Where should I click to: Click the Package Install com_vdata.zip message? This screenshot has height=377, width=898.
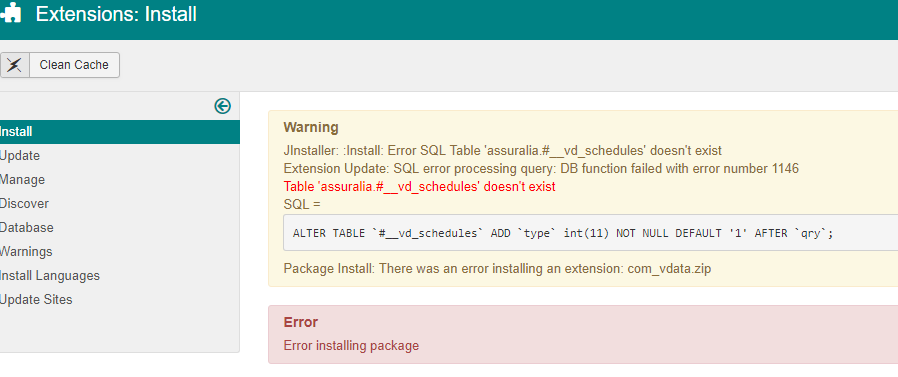tap(497, 268)
